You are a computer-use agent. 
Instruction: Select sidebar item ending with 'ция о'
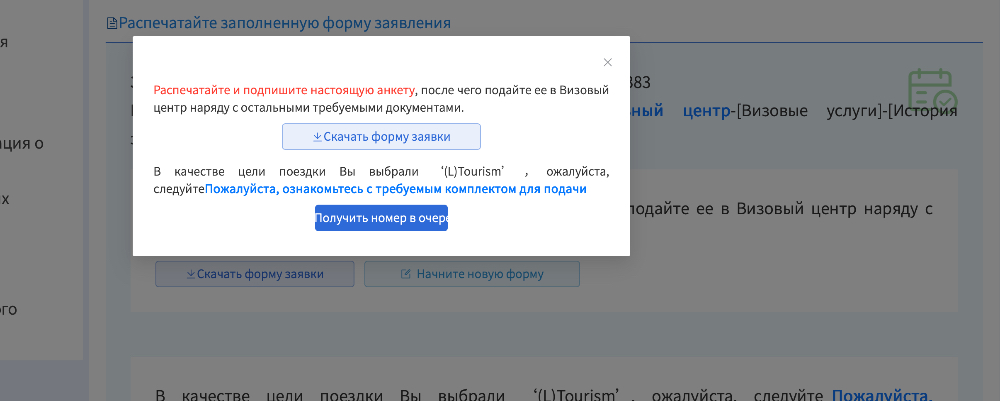click(x=20, y=143)
